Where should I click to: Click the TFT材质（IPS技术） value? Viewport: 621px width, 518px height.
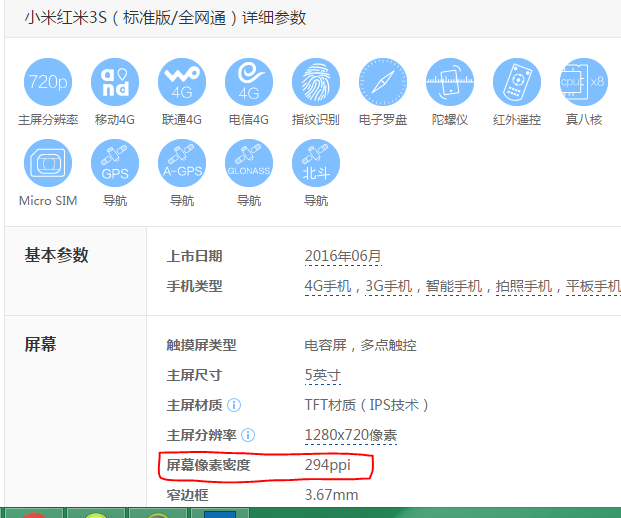pyautogui.click(x=366, y=405)
